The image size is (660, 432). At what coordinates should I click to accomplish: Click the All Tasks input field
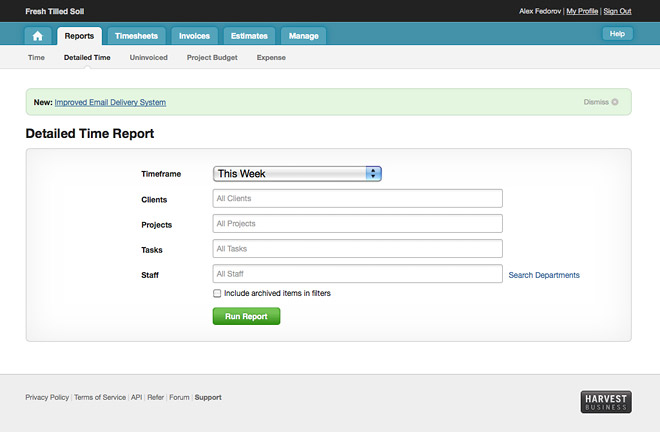pyautogui.click(x=357, y=248)
